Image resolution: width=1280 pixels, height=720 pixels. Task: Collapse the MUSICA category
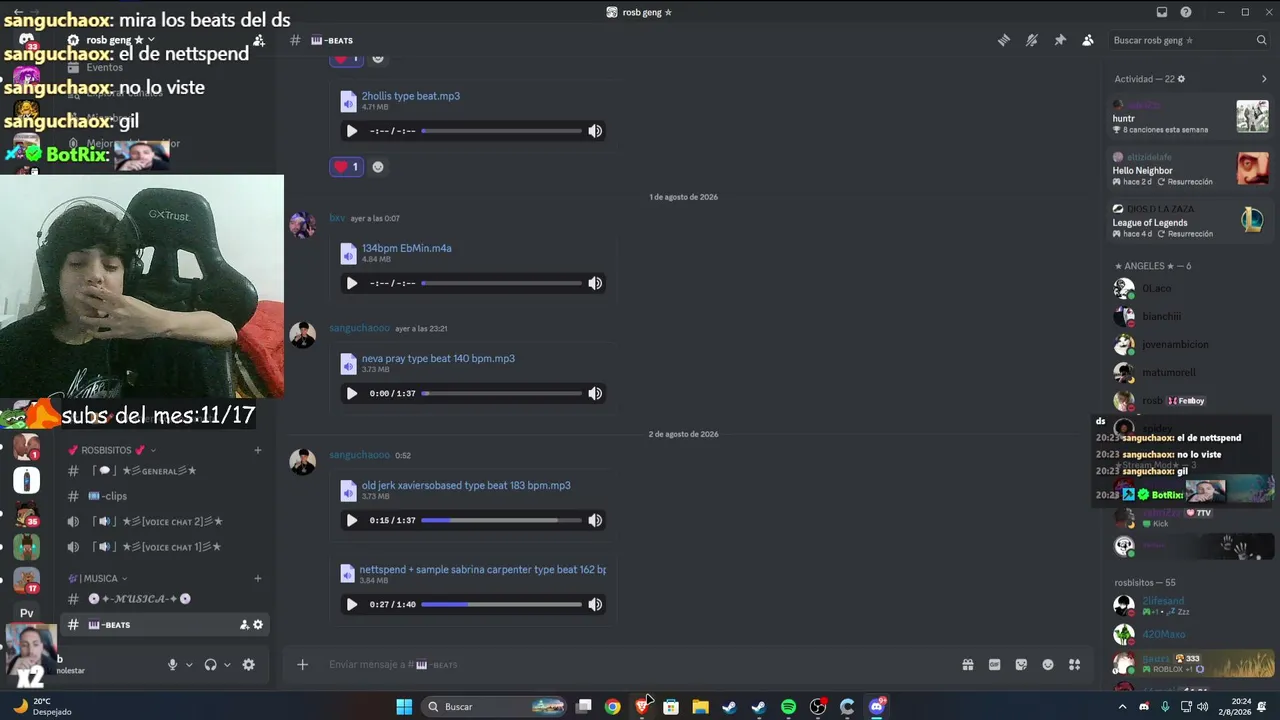pyautogui.click(x=98, y=578)
